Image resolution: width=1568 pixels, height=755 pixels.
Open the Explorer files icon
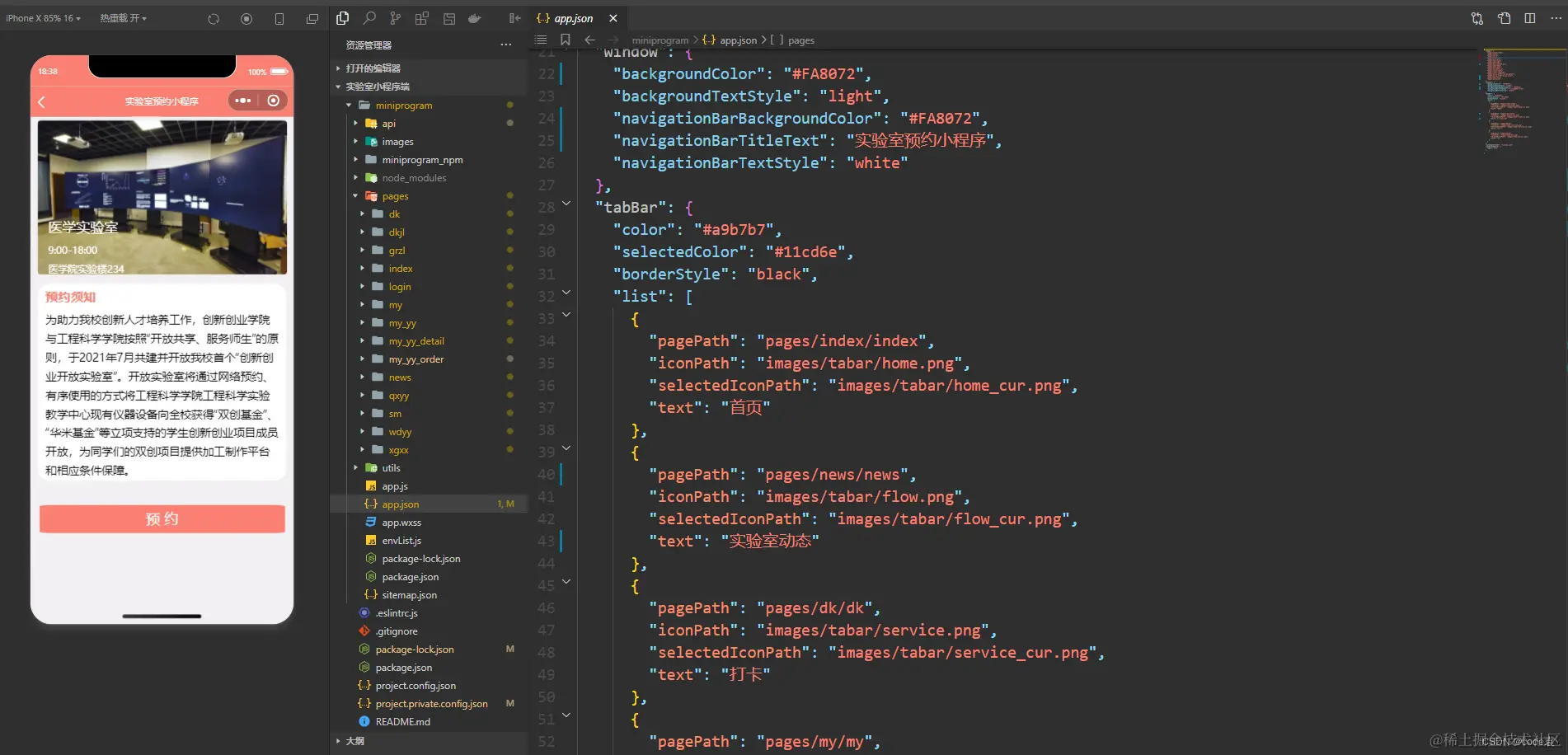[x=343, y=18]
